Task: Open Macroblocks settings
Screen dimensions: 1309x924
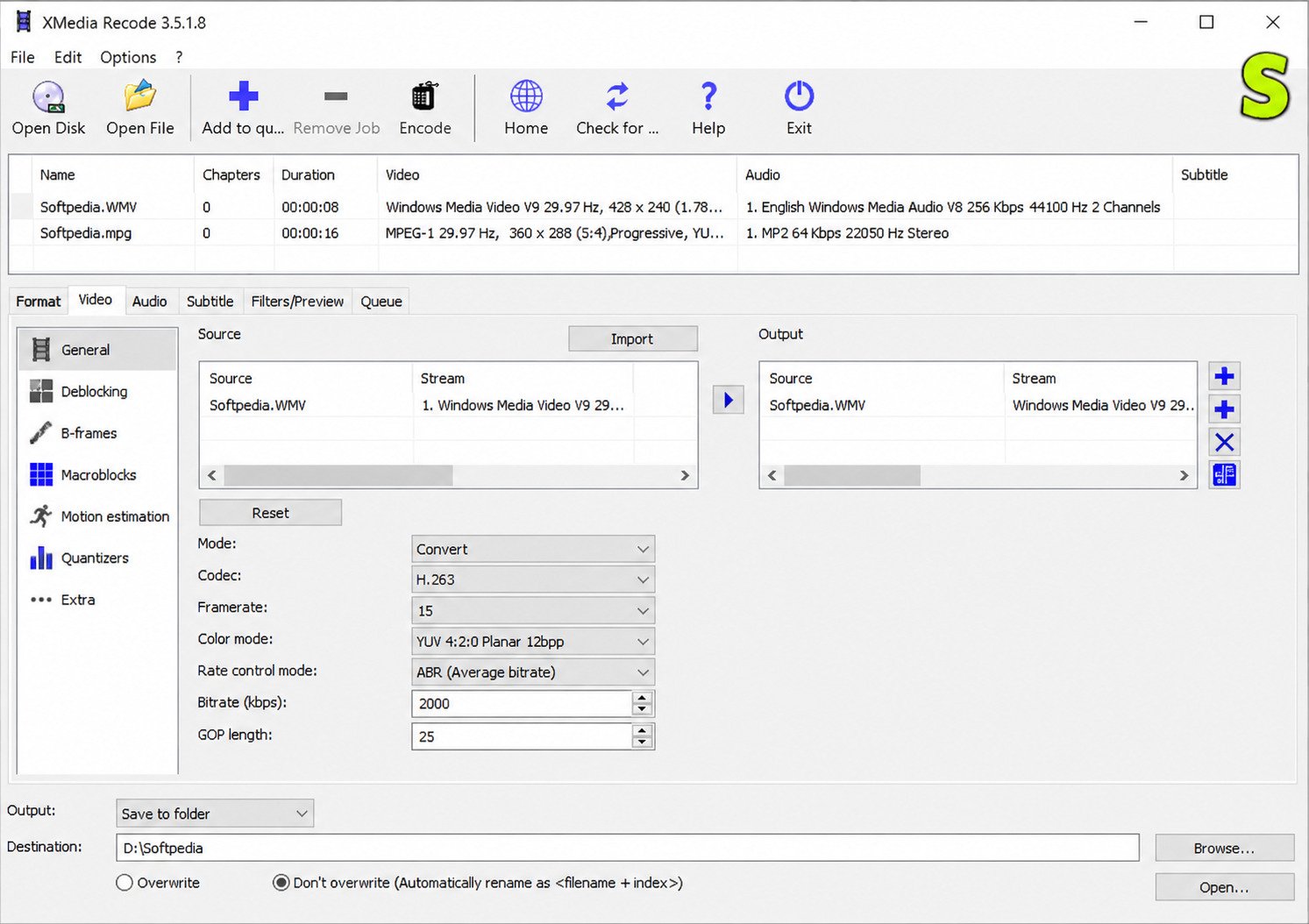Action: (x=97, y=475)
